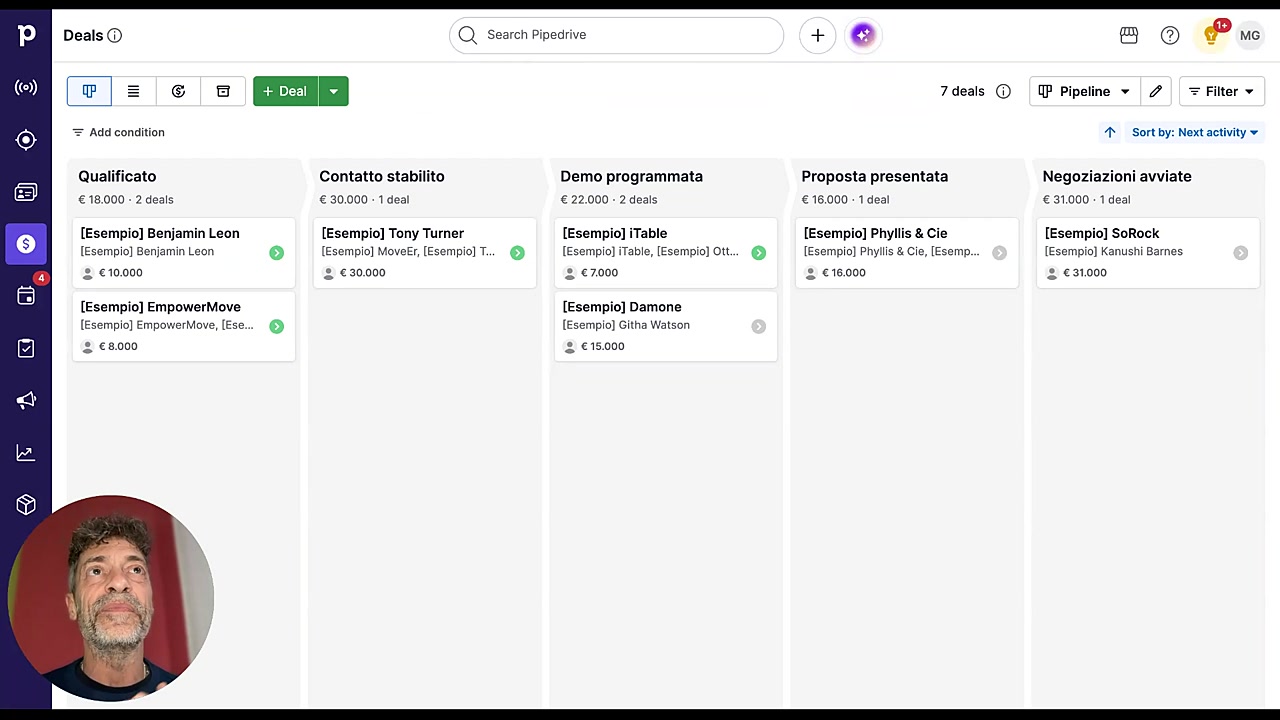Edit the pipeline with the pencil icon
1280x720 pixels.
pos(1155,91)
